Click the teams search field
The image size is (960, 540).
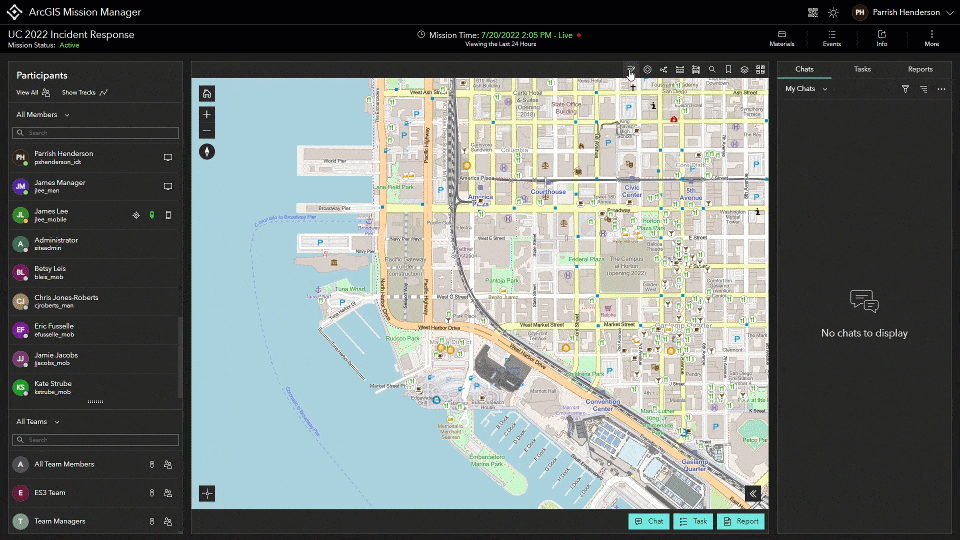[x=96, y=440]
